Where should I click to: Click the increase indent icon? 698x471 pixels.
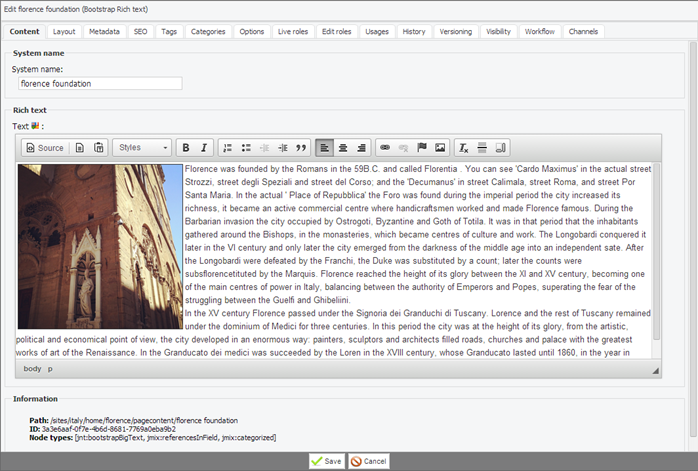tap(283, 148)
